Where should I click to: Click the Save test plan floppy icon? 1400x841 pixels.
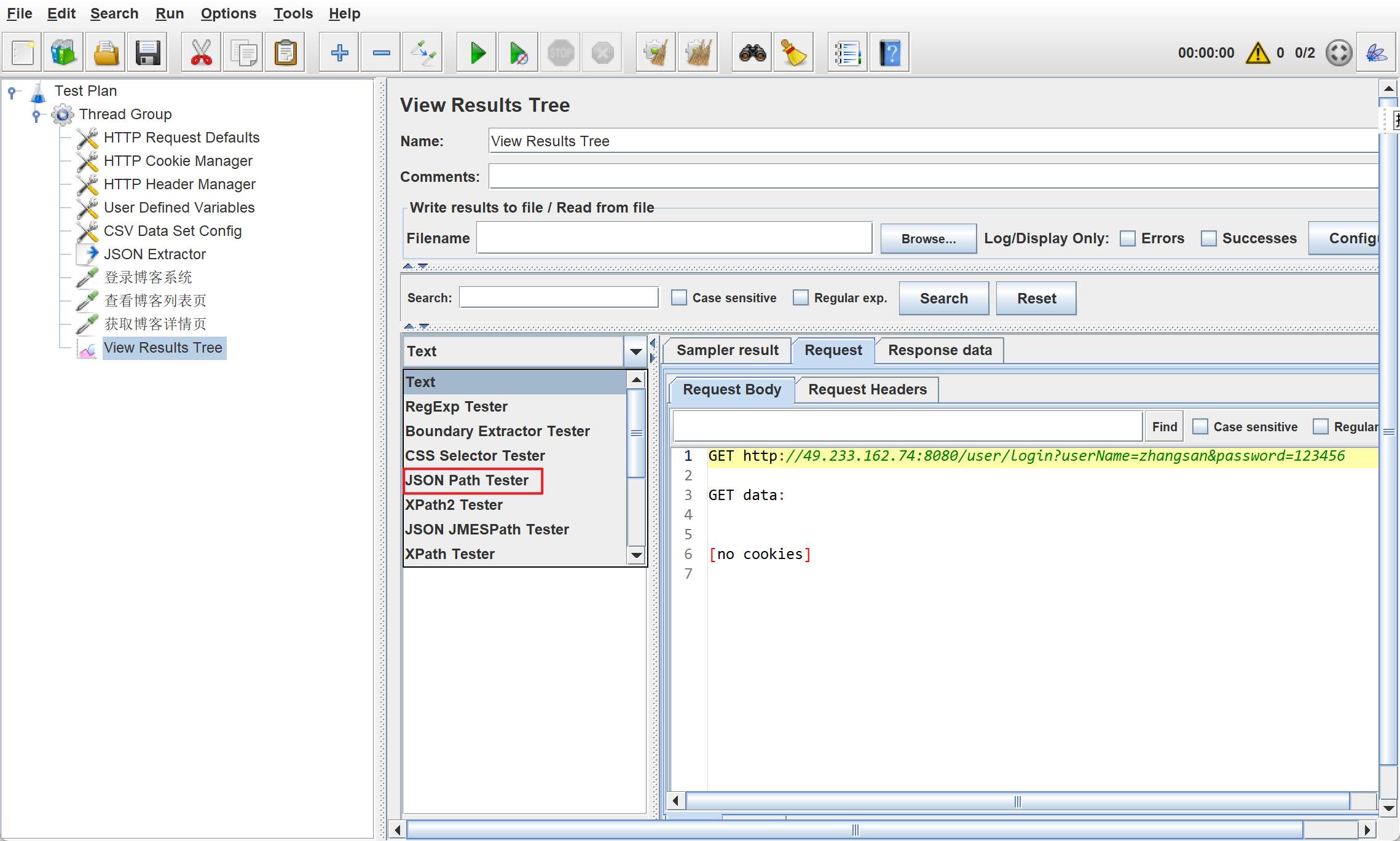(148, 53)
